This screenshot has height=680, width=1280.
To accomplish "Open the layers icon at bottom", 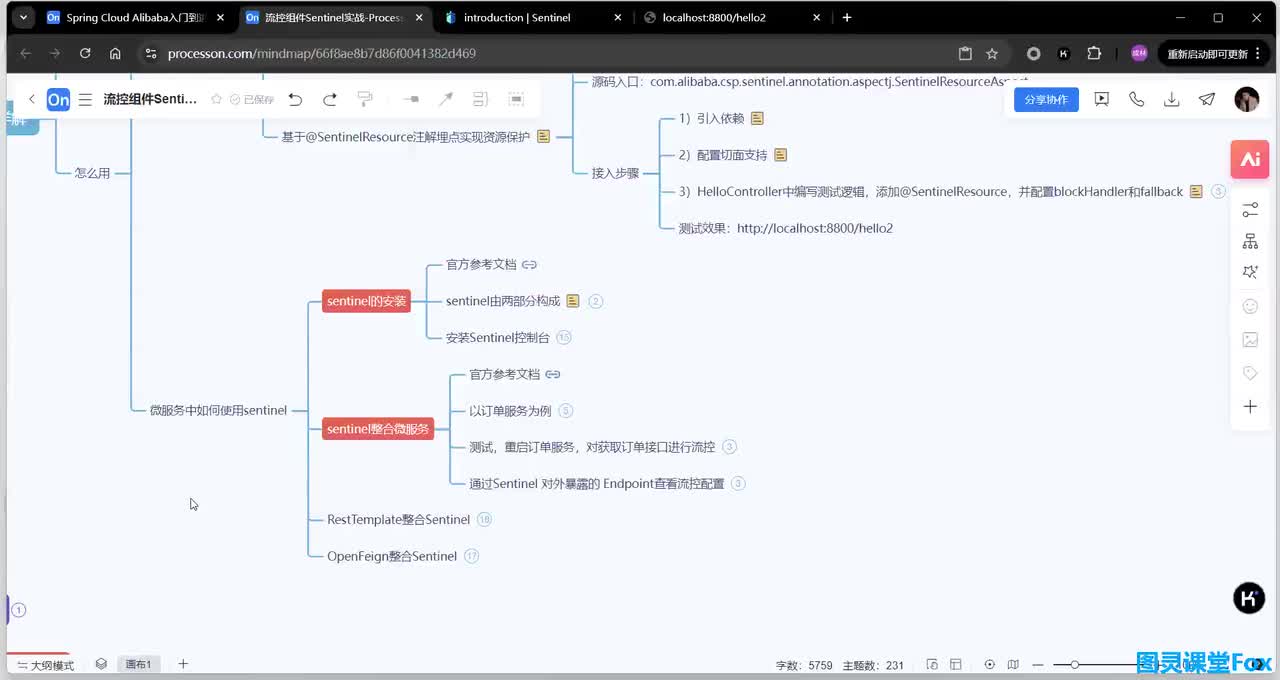I will (101, 664).
